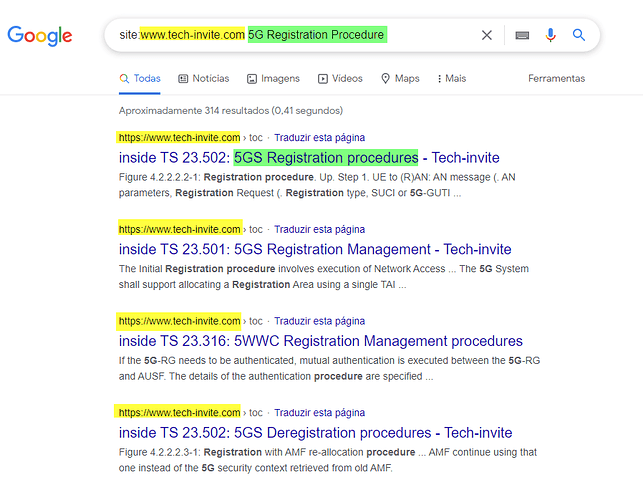The width and height of the screenshot is (643, 500).
Task: Click 'Traduzir esta página' for TS 23.501 result
Action: tap(319, 229)
